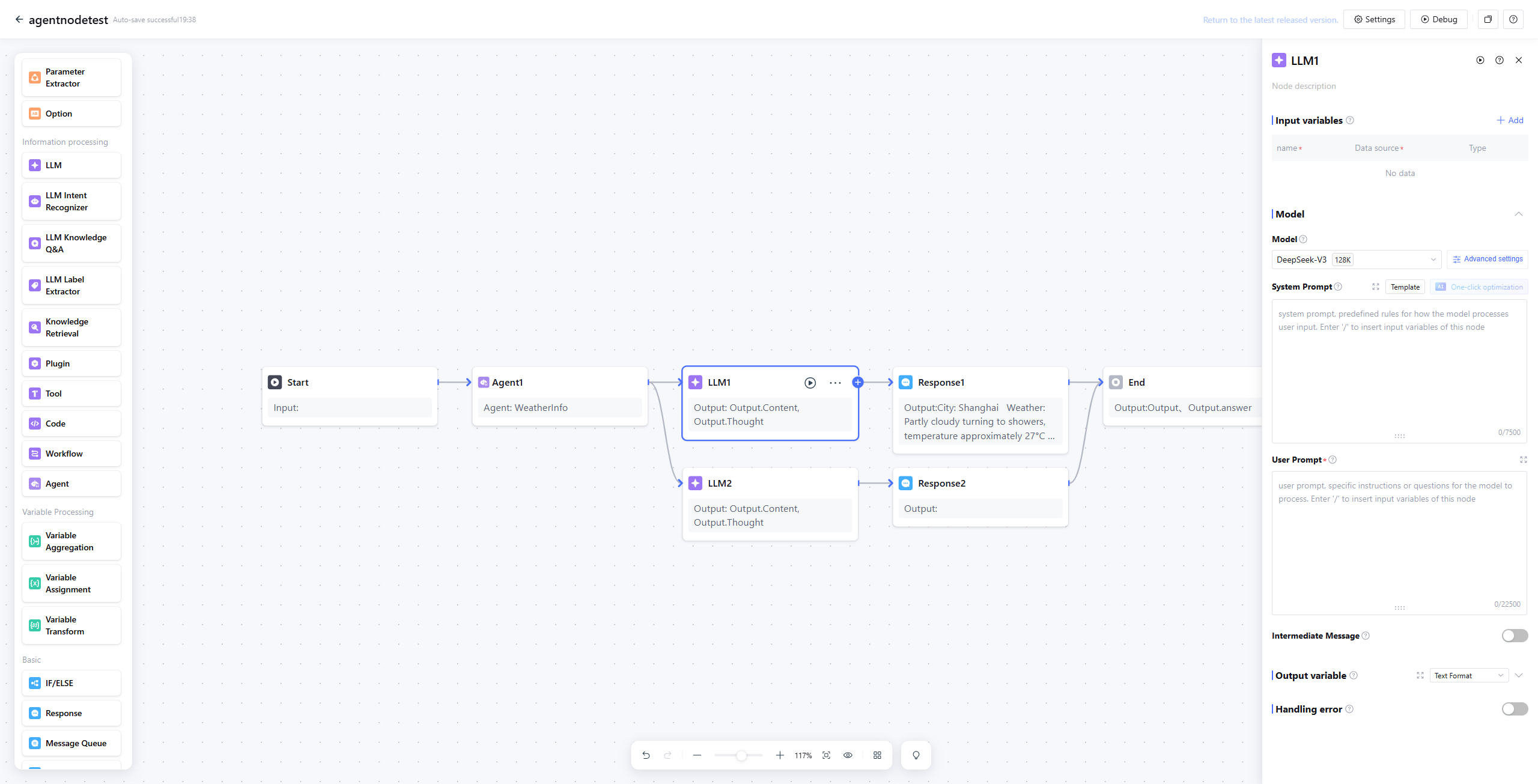Run the LLM1 node with play icon
Image resolution: width=1538 pixels, height=784 pixels.
pyautogui.click(x=810, y=383)
